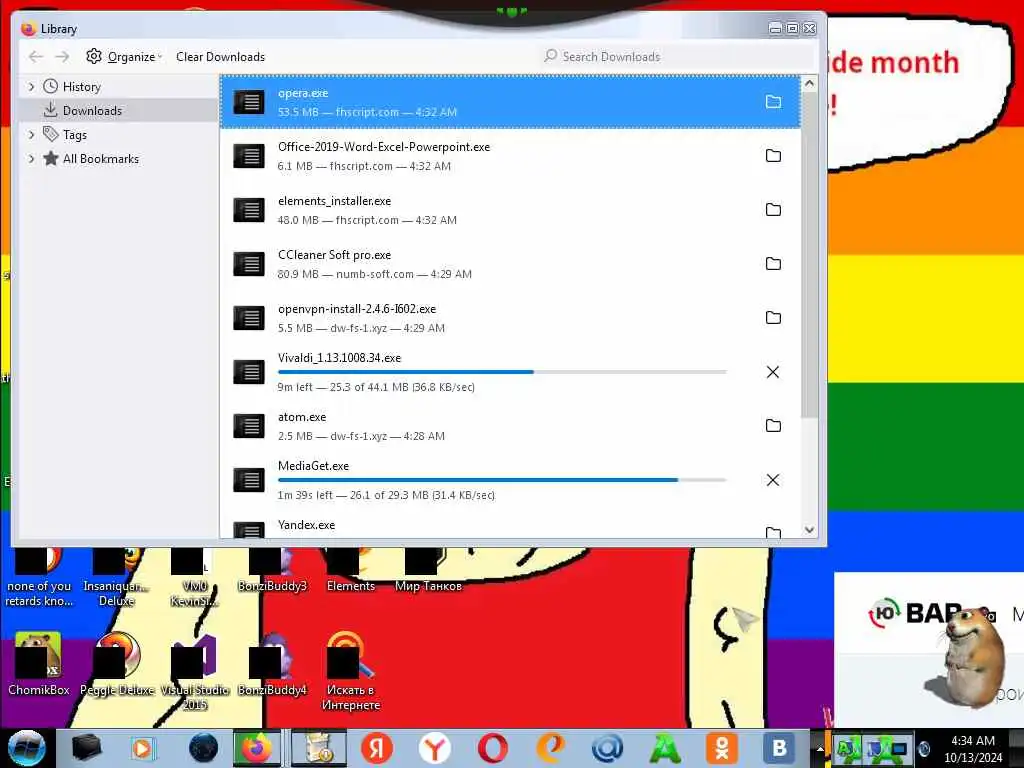The width and height of the screenshot is (1024, 768).
Task: Select the Yandex.exe entry name
Action: pyautogui.click(x=306, y=525)
